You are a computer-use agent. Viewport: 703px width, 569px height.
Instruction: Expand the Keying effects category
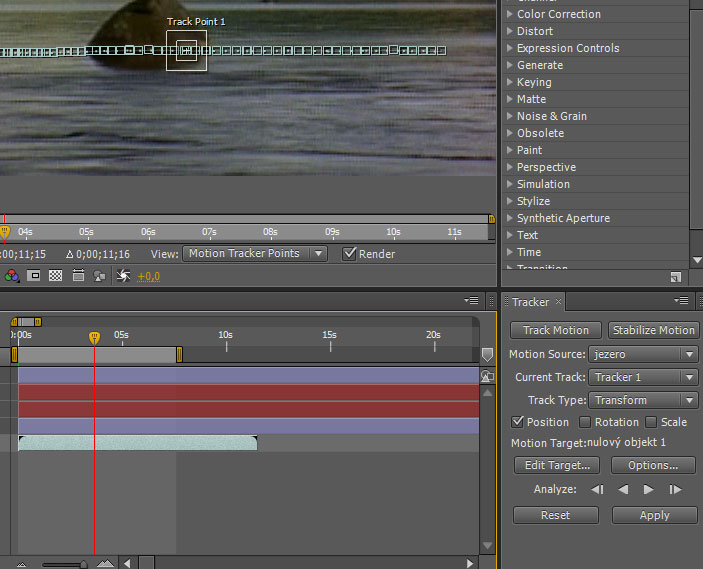click(x=509, y=82)
